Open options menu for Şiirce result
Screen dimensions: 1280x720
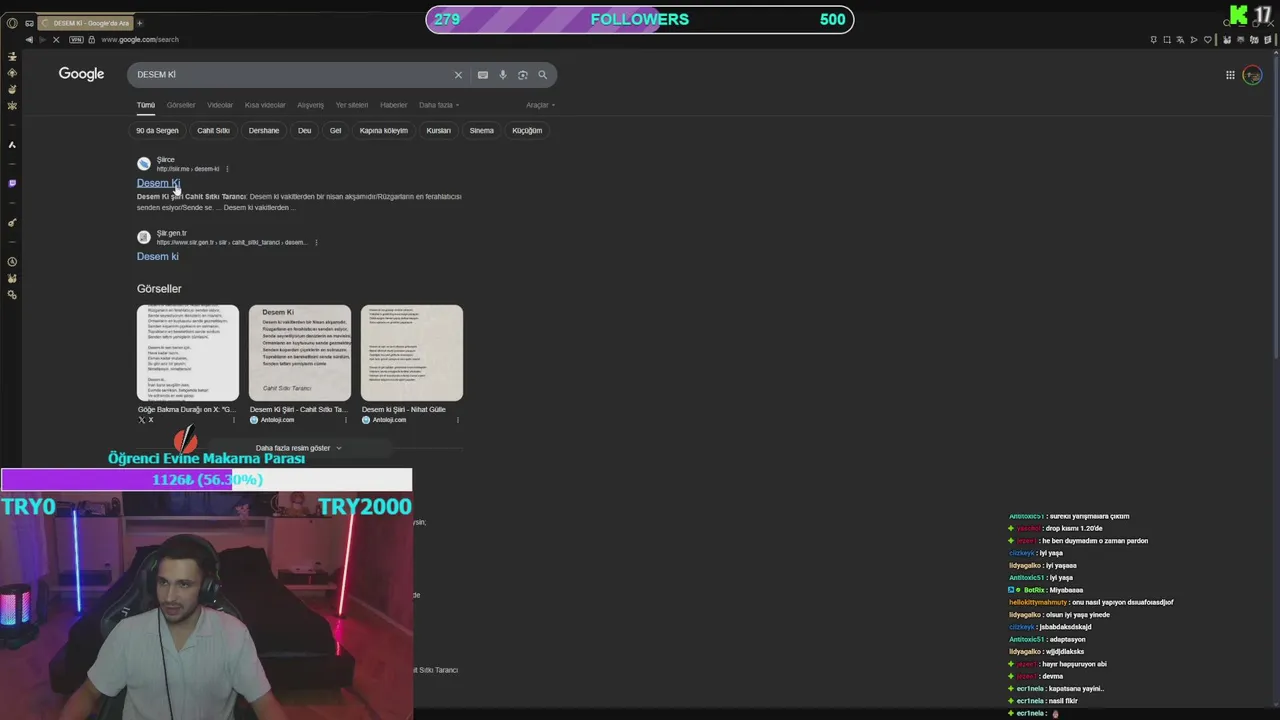[227, 169]
